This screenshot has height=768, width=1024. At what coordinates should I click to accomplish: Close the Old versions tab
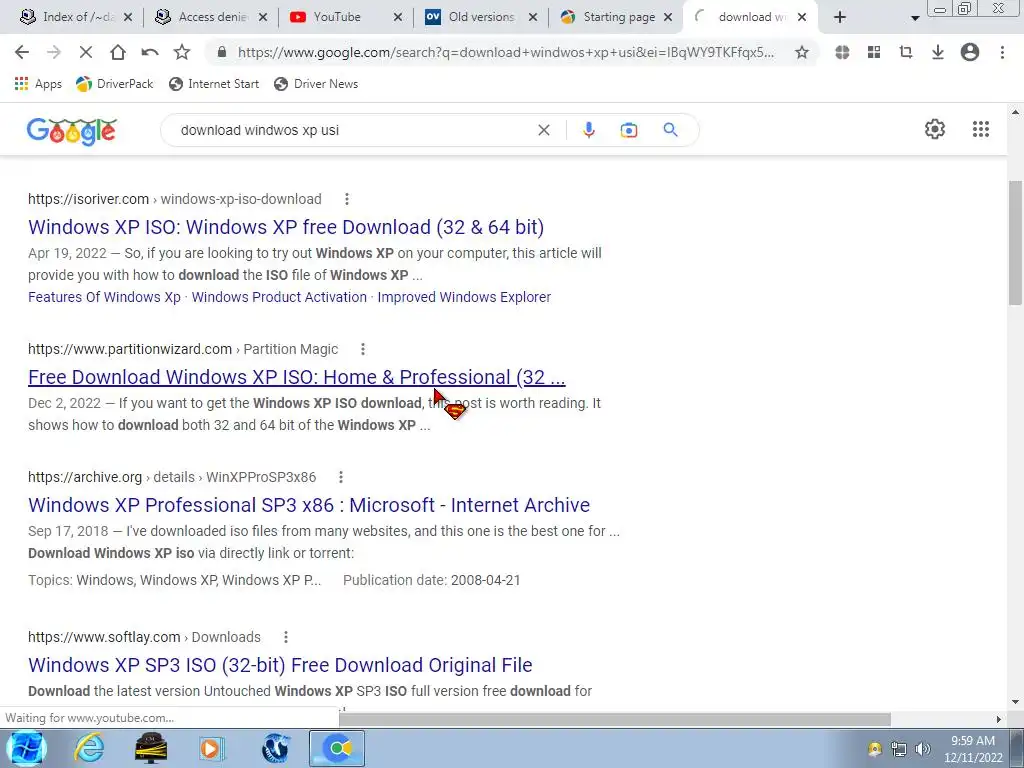click(533, 18)
